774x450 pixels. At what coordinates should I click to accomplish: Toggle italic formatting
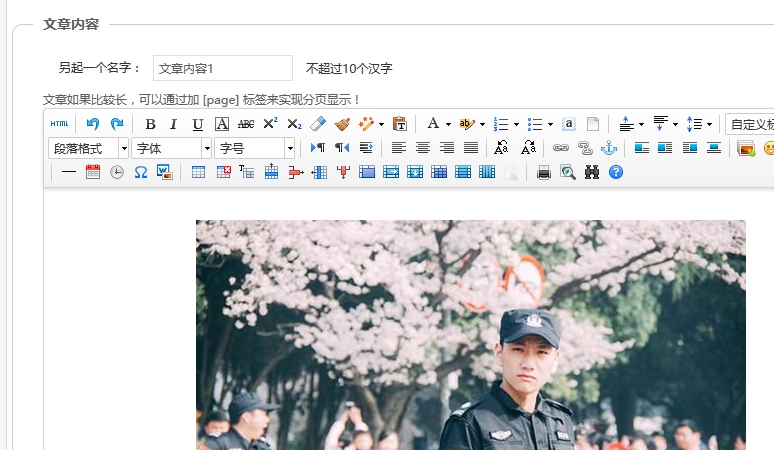[173, 124]
